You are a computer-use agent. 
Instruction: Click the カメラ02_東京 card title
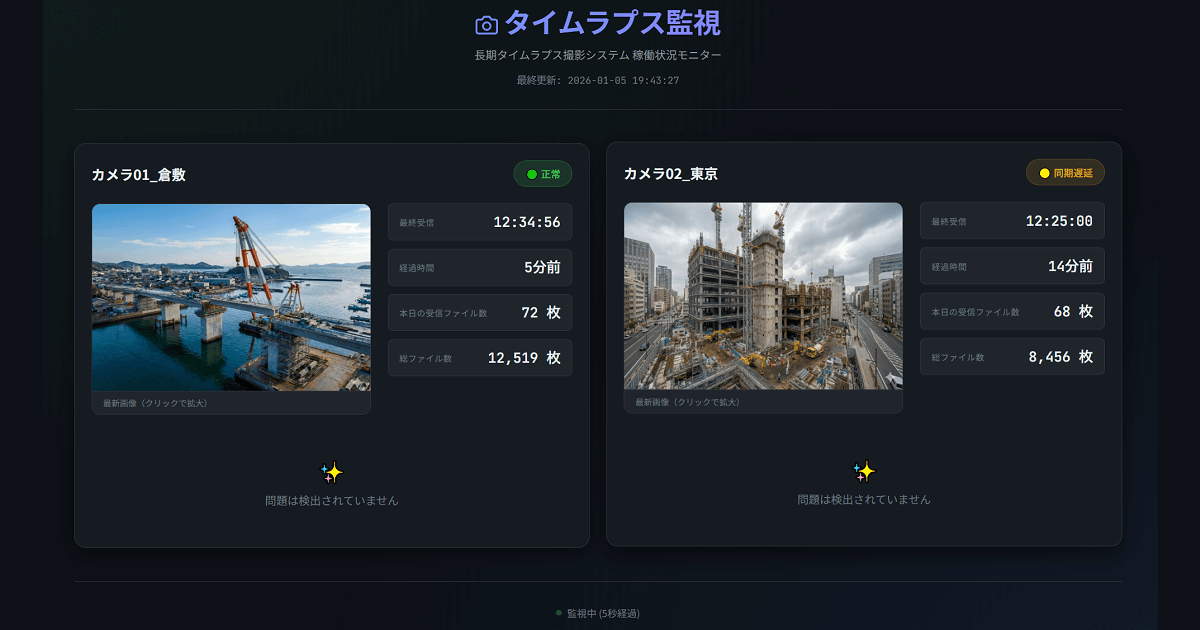tap(672, 173)
